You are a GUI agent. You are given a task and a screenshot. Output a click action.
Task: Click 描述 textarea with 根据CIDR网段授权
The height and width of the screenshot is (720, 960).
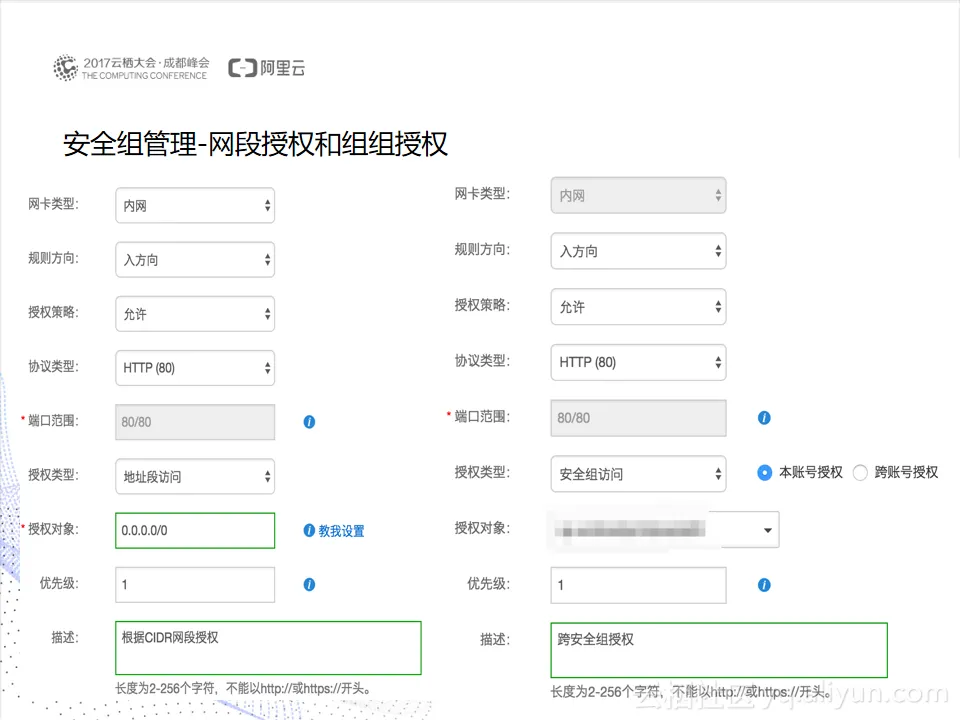[x=268, y=648]
